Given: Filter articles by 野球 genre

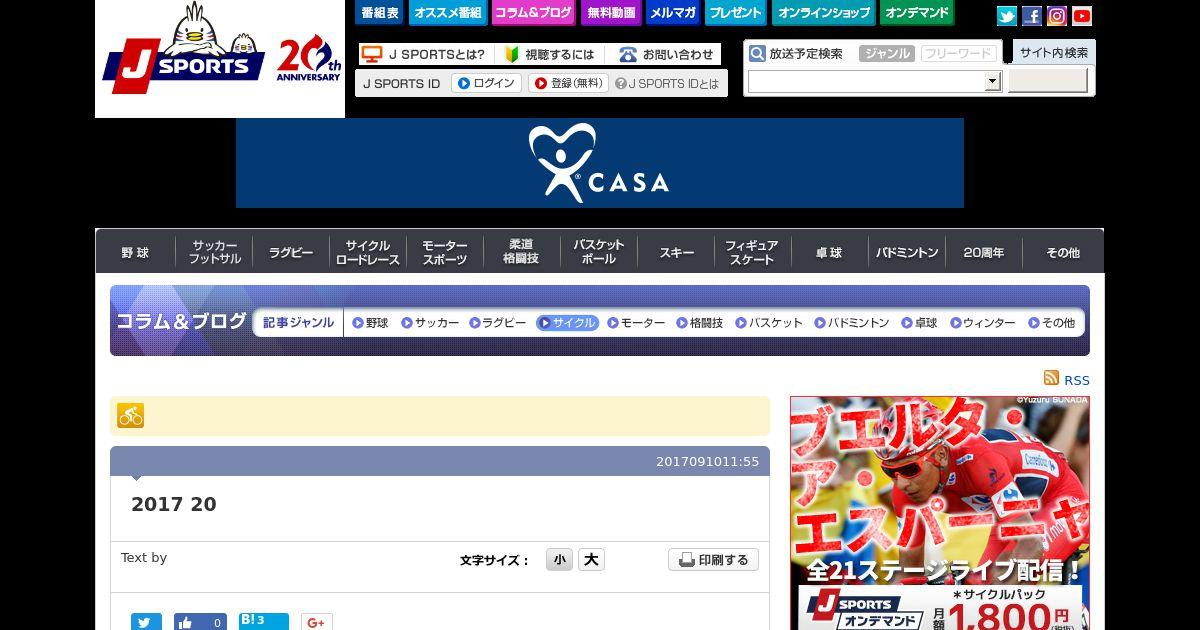Looking at the screenshot, I should 370,323.
